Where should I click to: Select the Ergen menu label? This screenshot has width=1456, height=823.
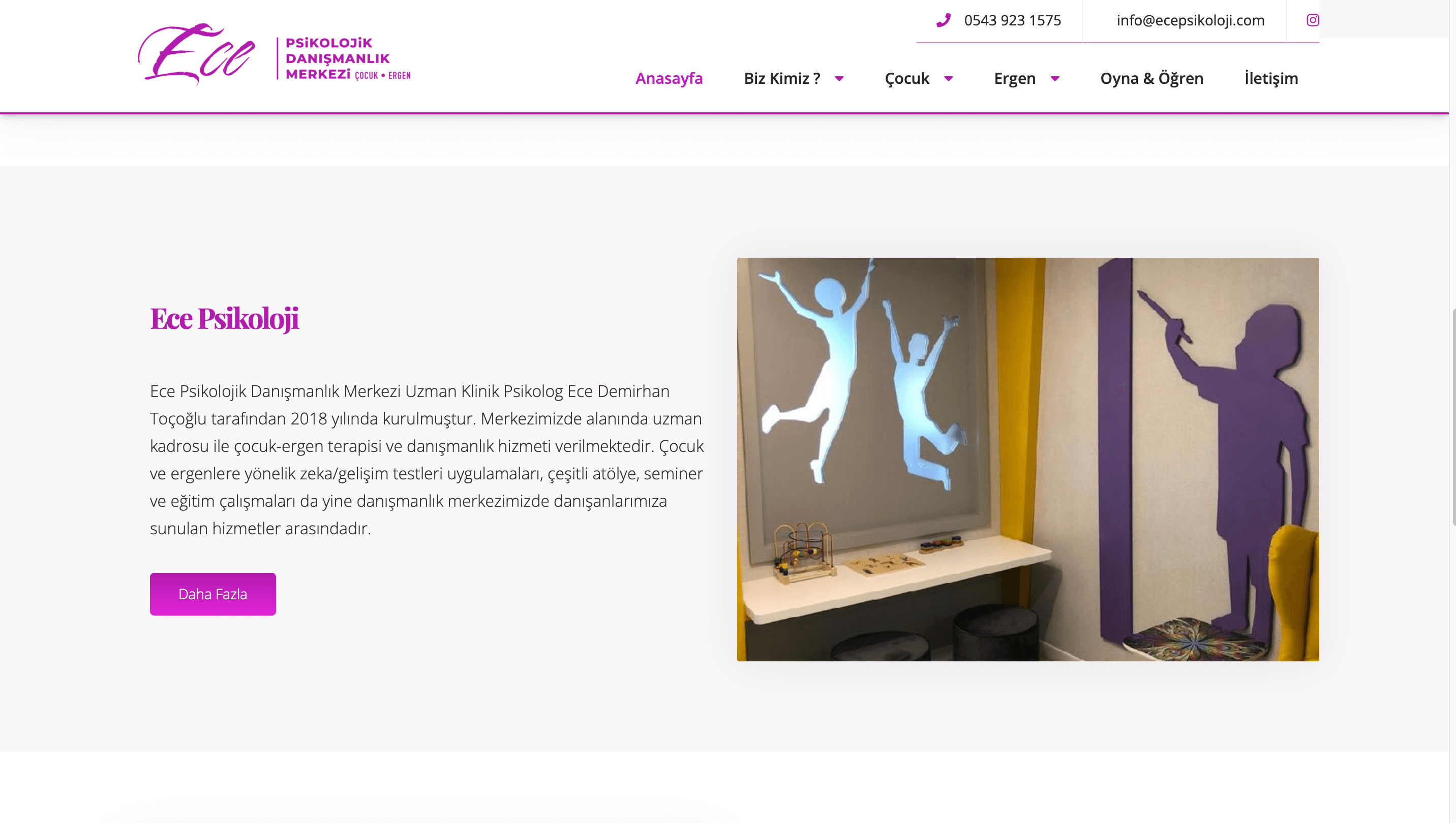(x=1015, y=78)
